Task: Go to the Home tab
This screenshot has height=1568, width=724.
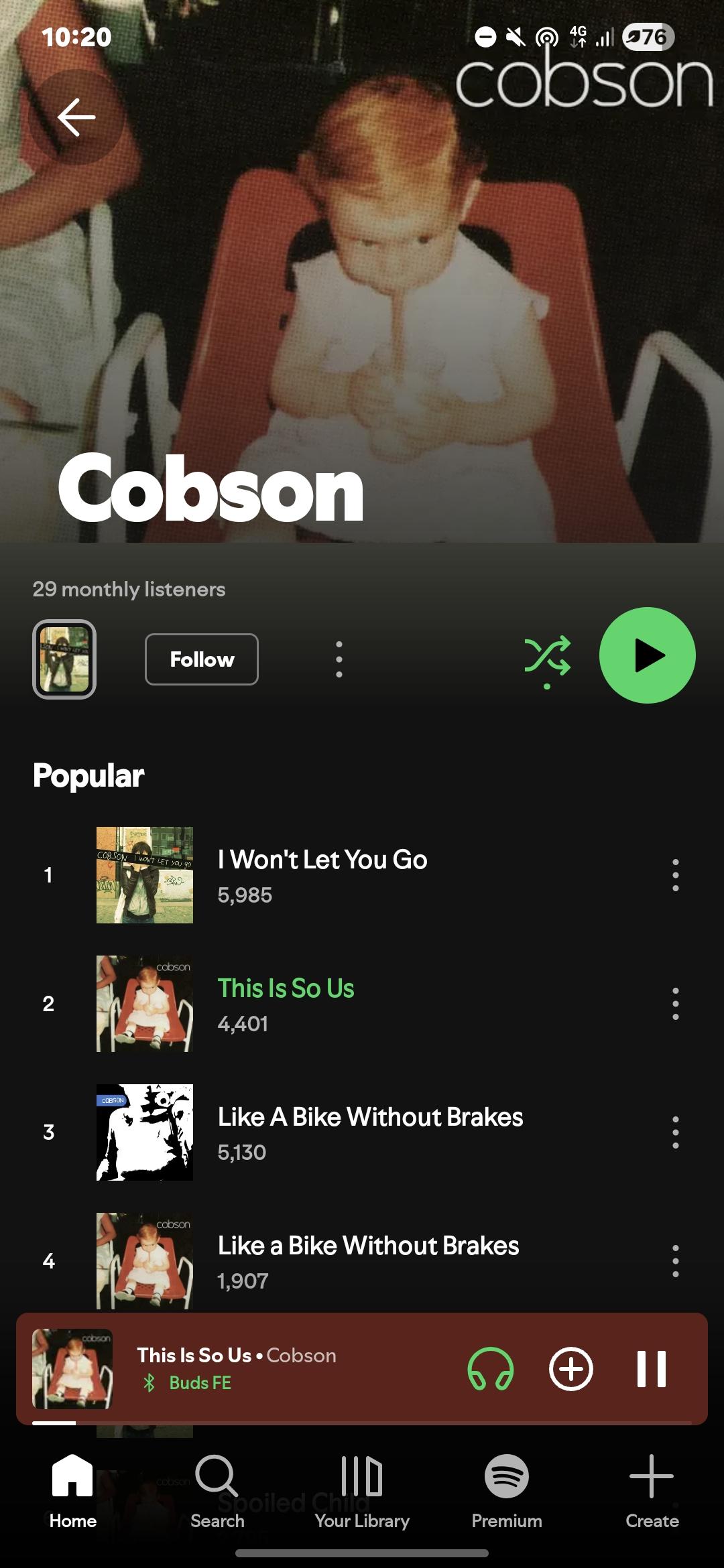Action: point(72,1492)
